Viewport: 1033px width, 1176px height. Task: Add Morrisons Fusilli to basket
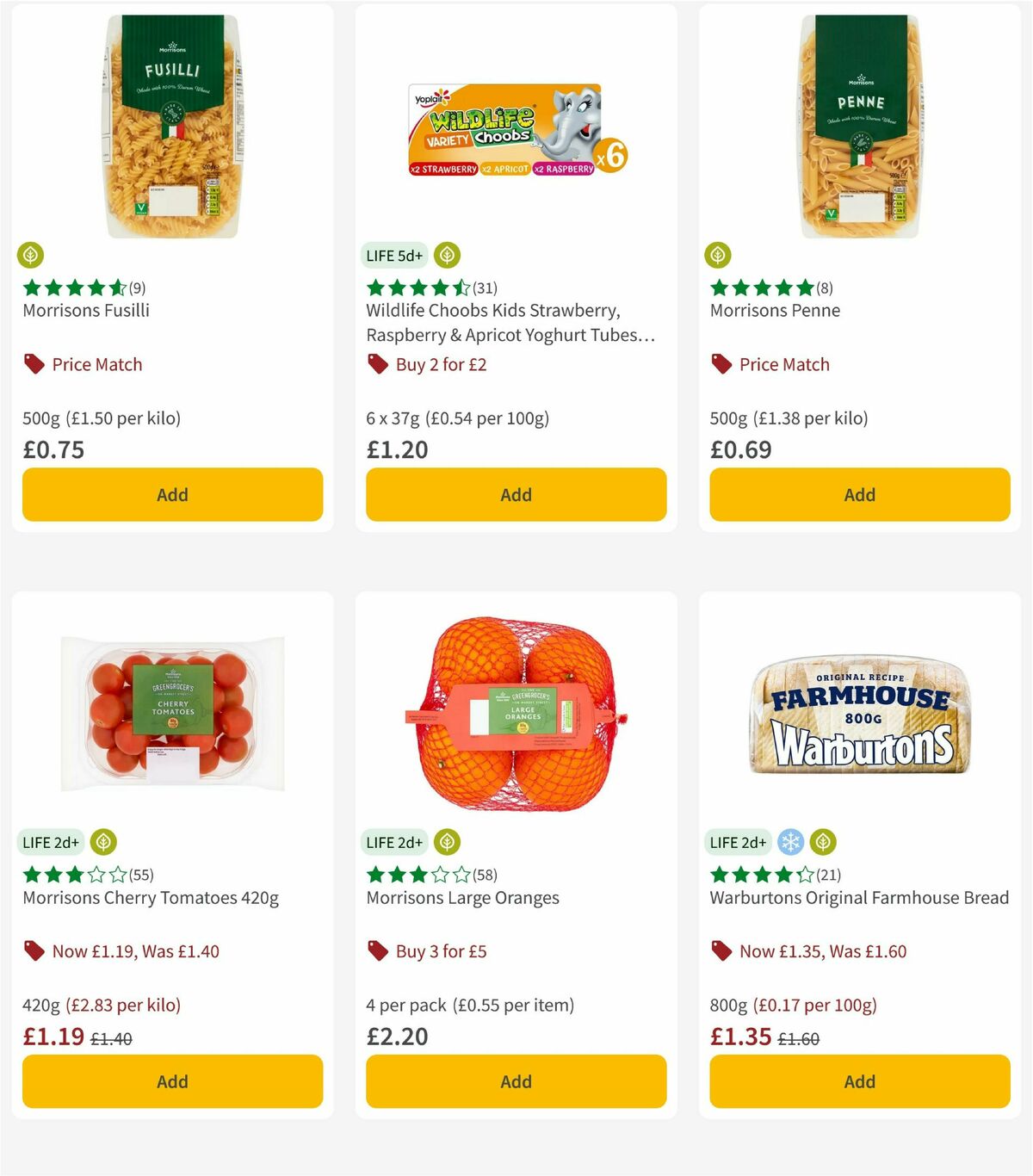tap(172, 495)
